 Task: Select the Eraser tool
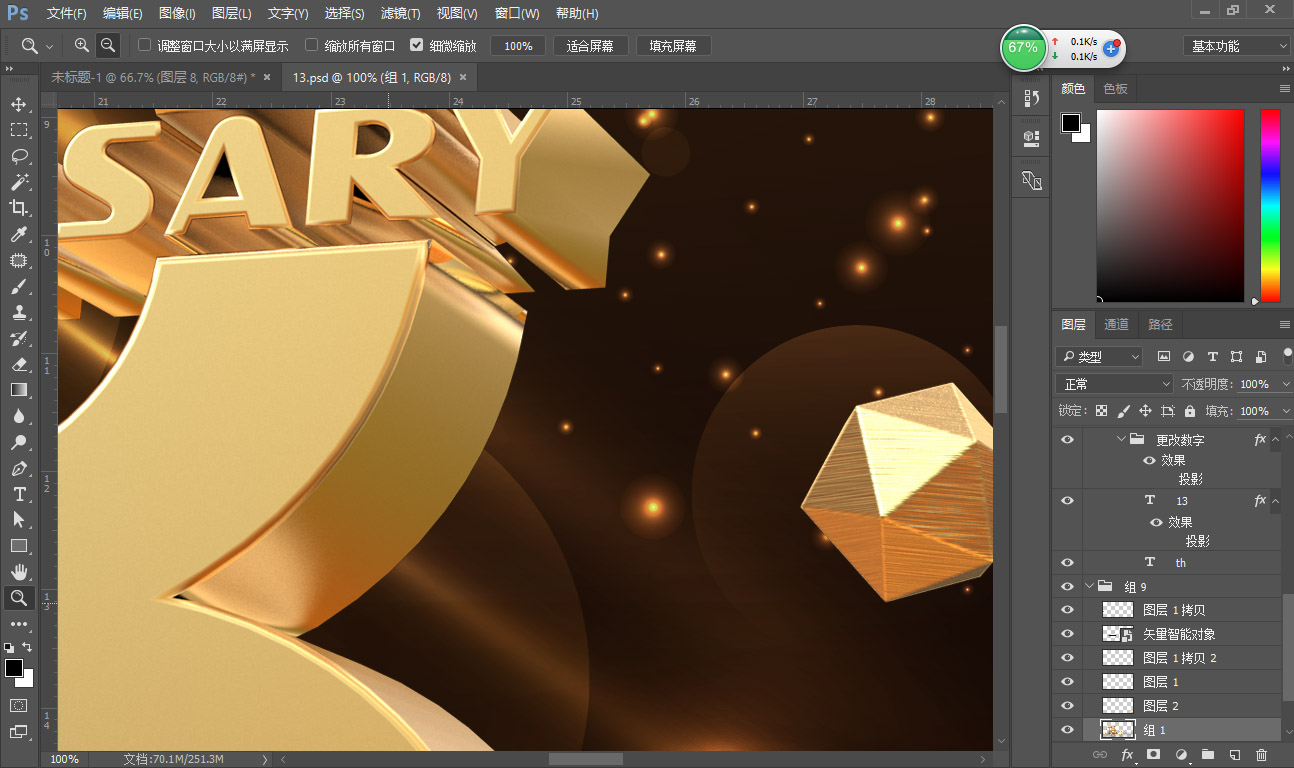(18, 364)
